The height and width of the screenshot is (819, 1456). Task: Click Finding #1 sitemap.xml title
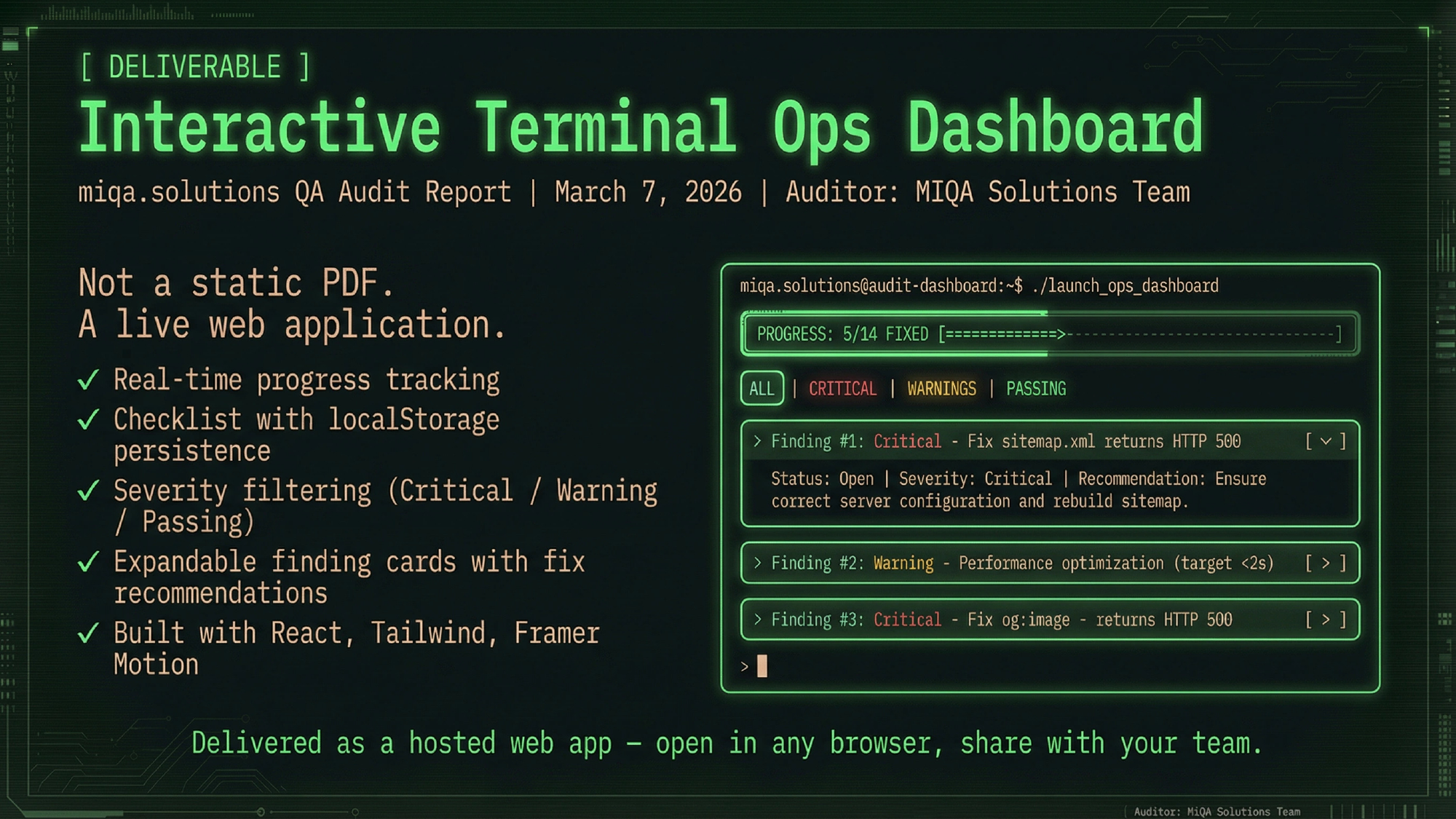click(x=1006, y=441)
